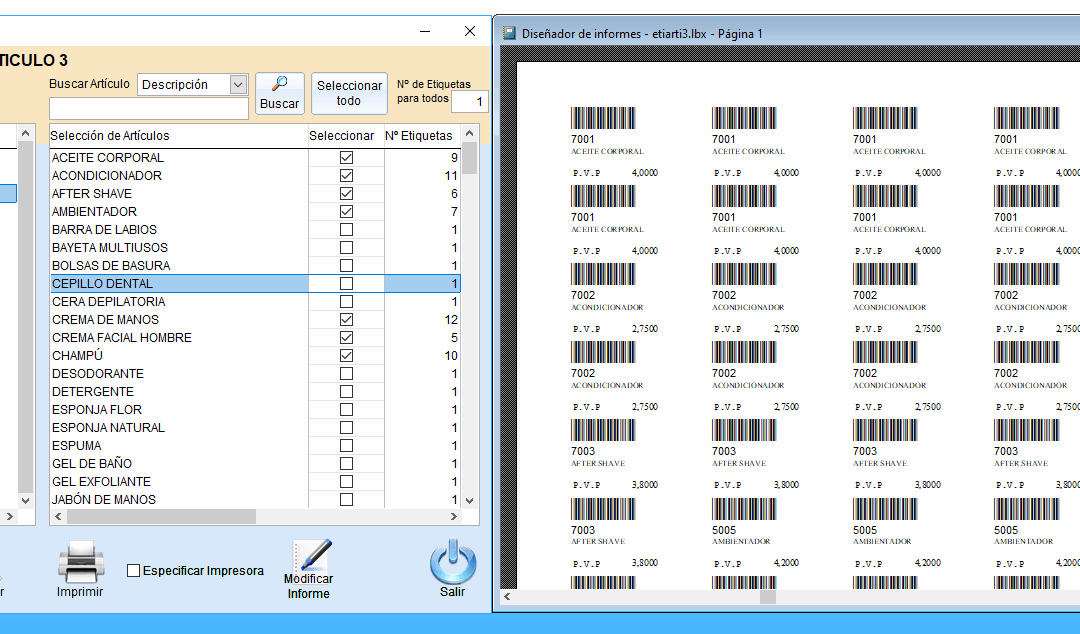Click article list vertical scrollbar down arrow
1080x634 pixels.
pos(470,500)
